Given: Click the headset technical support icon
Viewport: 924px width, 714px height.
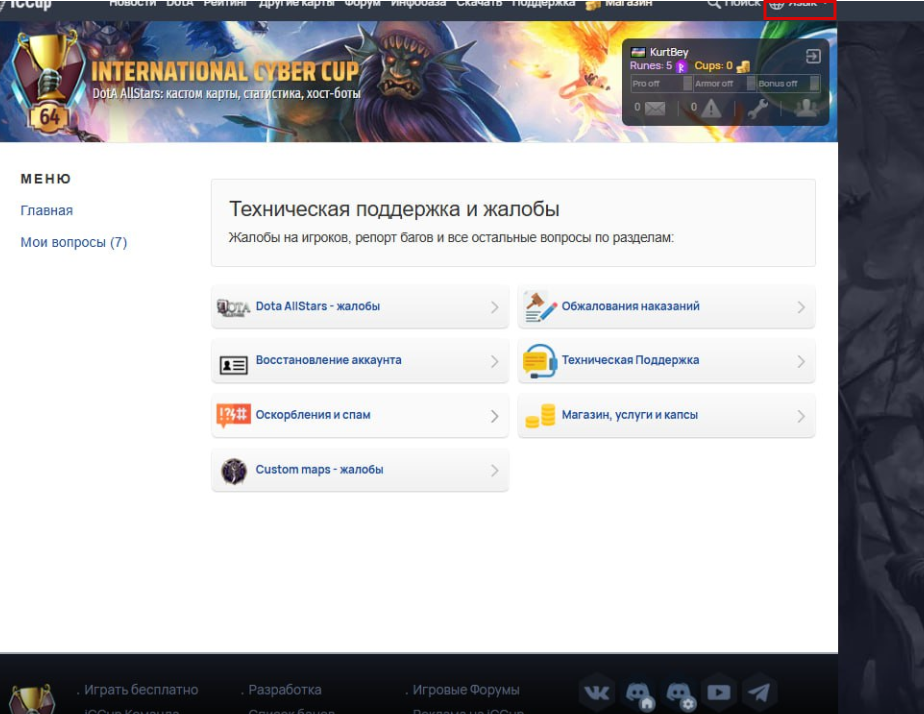Looking at the screenshot, I should [x=539, y=361].
